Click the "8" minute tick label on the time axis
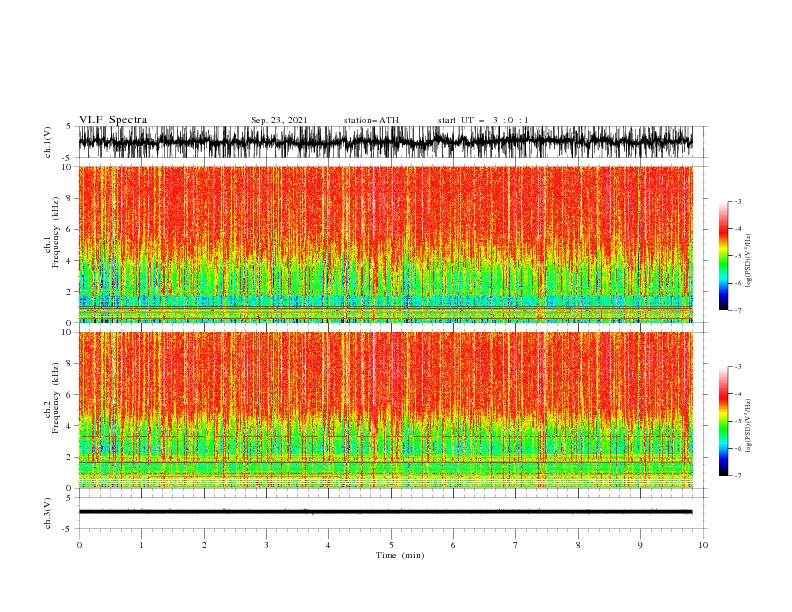 [x=578, y=545]
